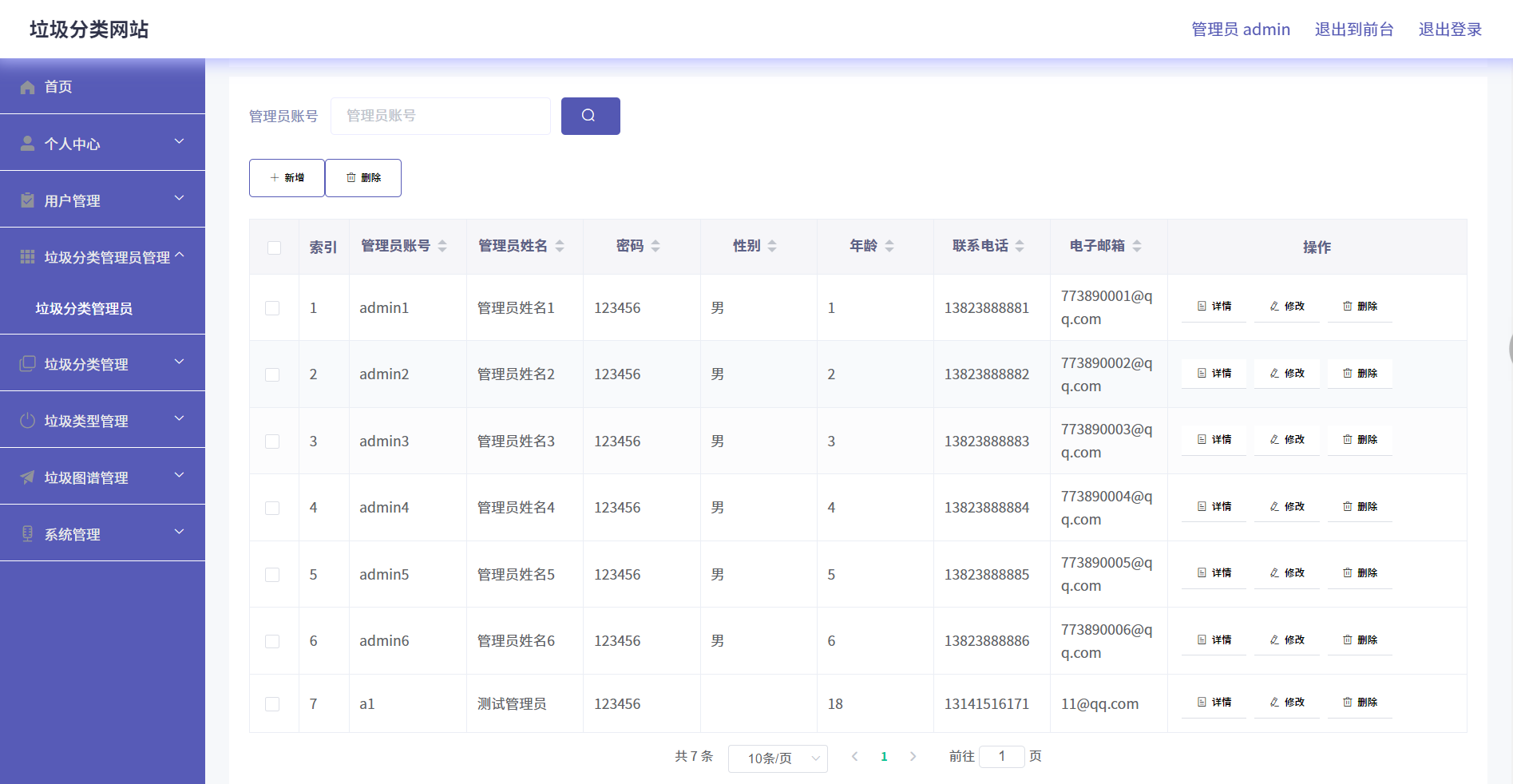Click 管理员 admin link
The width and height of the screenshot is (1513, 784).
point(1241,30)
